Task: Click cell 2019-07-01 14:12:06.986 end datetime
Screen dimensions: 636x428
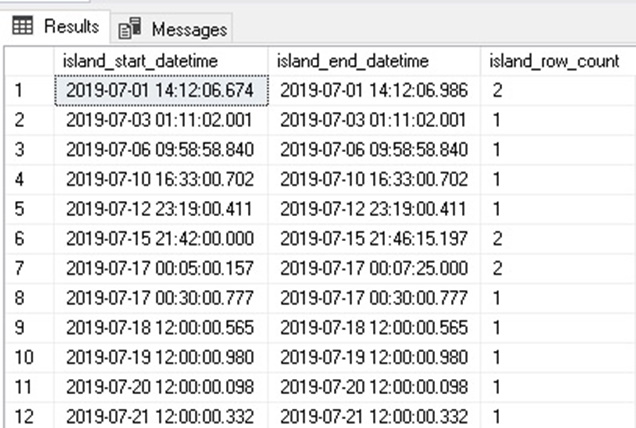Action: (x=374, y=90)
